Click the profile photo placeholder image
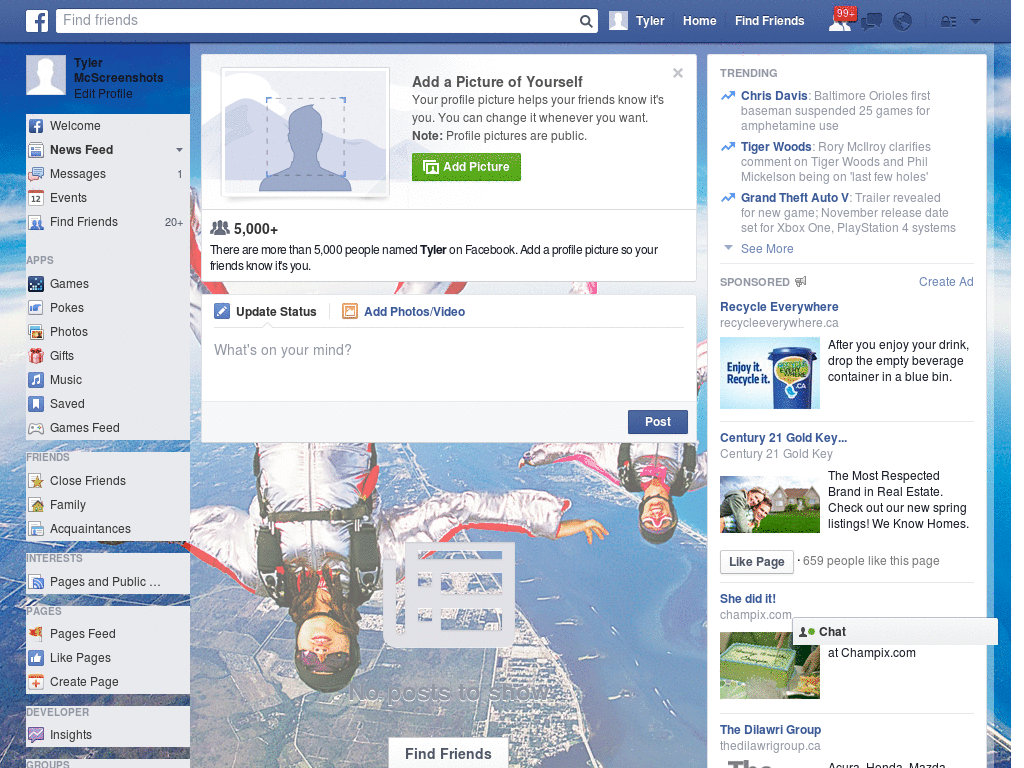The height and width of the screenshot is (768, 1024). (305, 133)
